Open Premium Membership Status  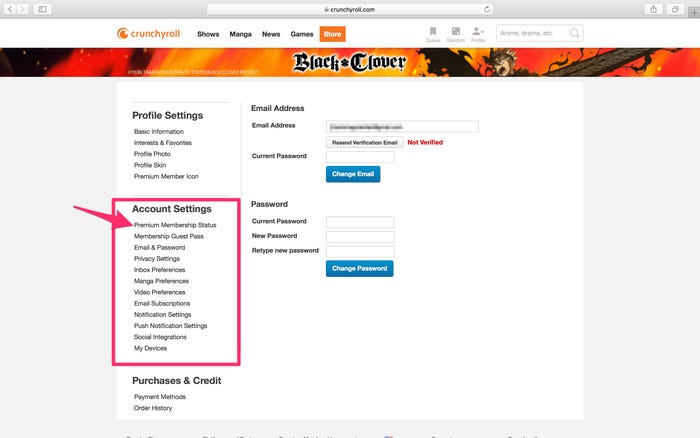tap(175, 225)
